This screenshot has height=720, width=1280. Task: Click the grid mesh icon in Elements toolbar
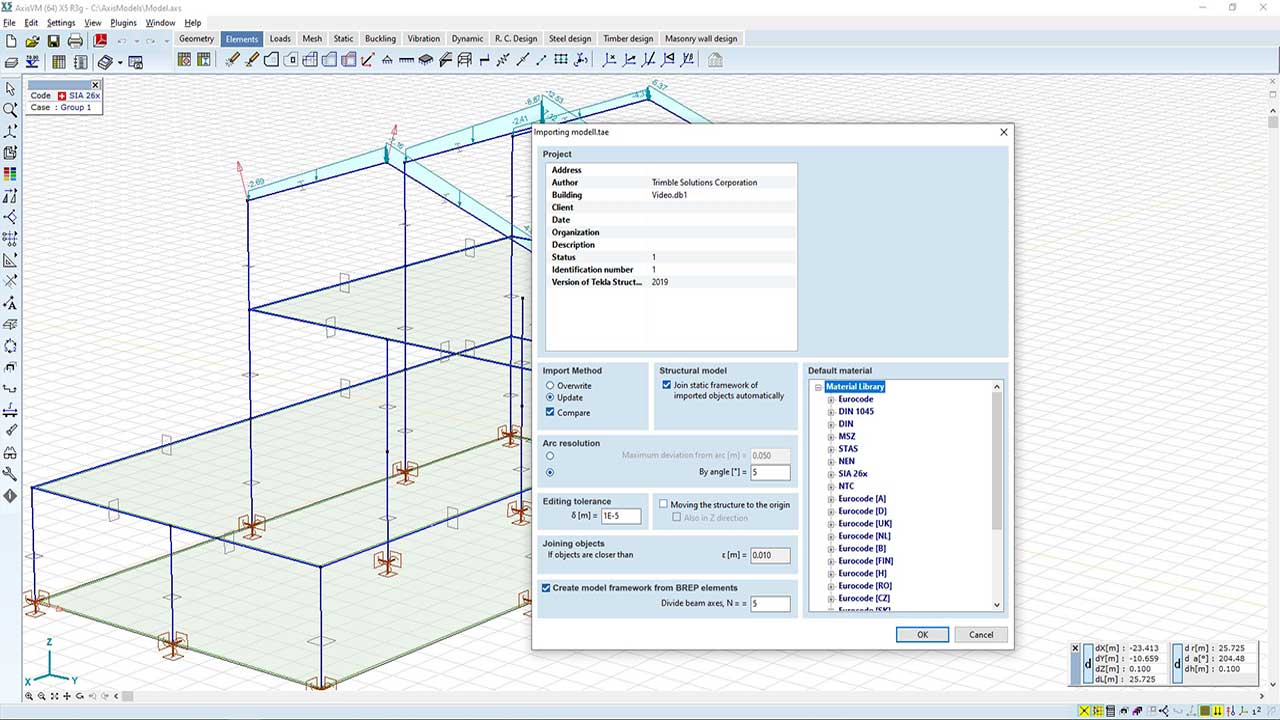tap(561, 60)
